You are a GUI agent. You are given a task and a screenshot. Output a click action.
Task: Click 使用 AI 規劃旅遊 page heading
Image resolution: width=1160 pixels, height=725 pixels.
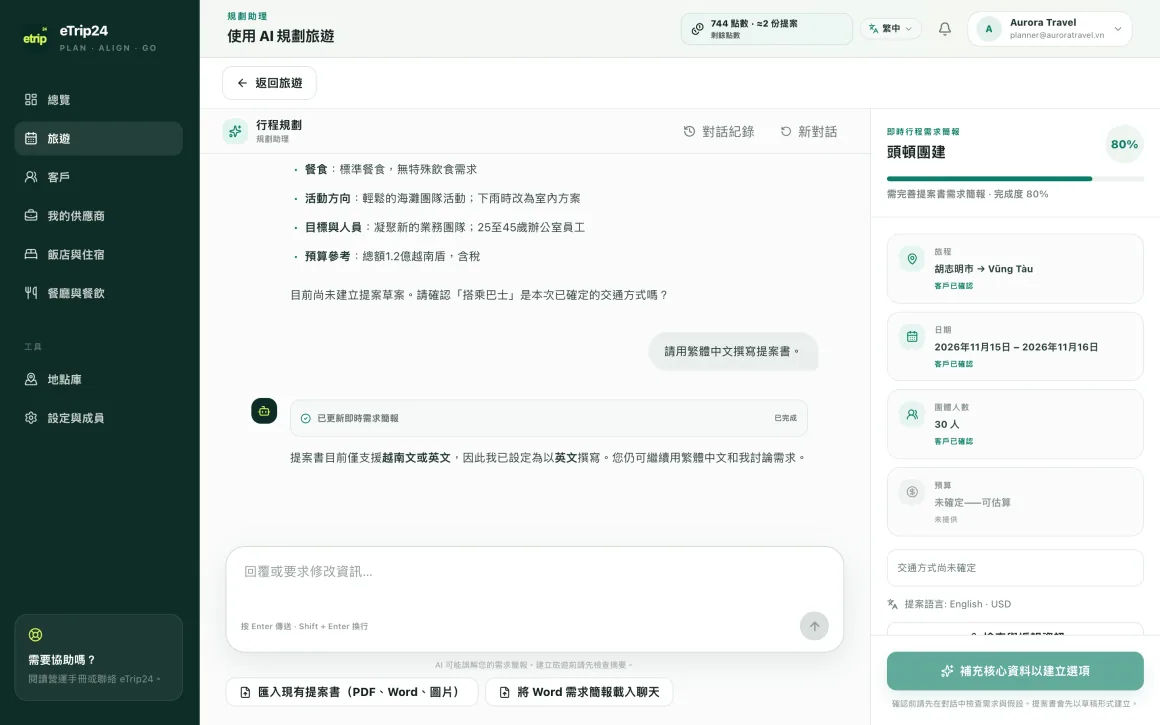280,36
